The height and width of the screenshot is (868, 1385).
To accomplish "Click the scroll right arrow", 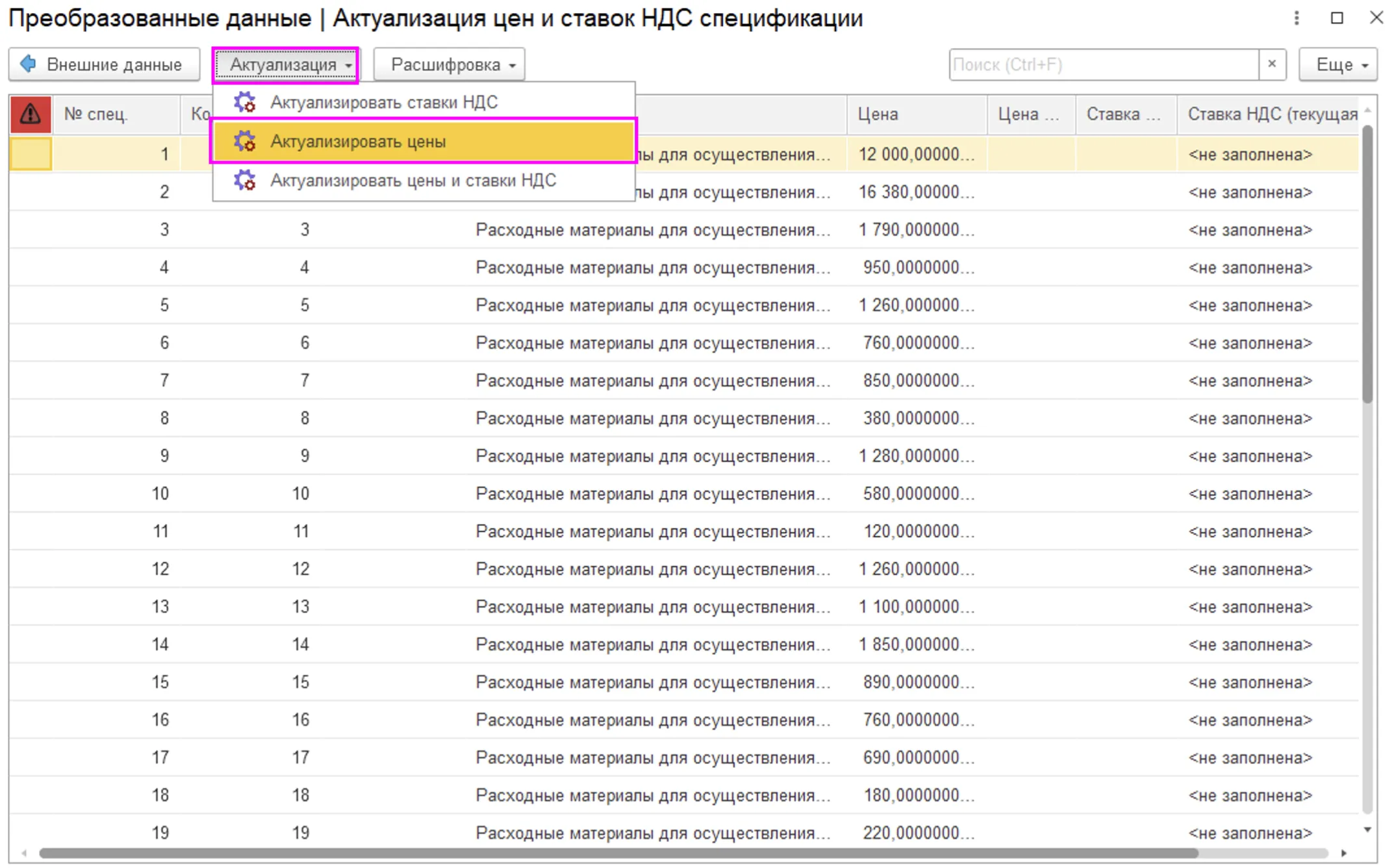I will pyautogui.click(x=1344, y=853).
